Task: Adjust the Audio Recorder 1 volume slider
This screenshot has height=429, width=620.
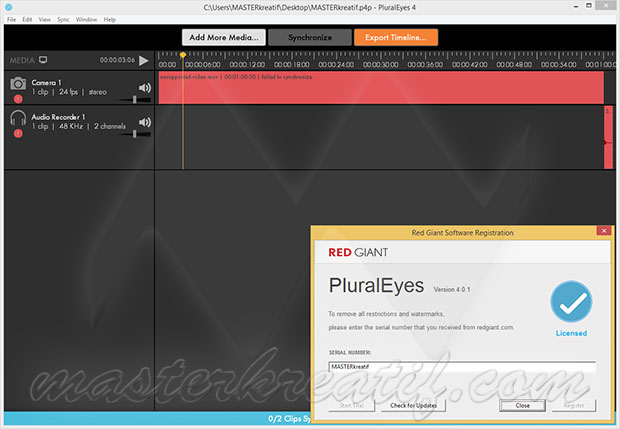Action: pyautogui.click(x=134, y=134)
